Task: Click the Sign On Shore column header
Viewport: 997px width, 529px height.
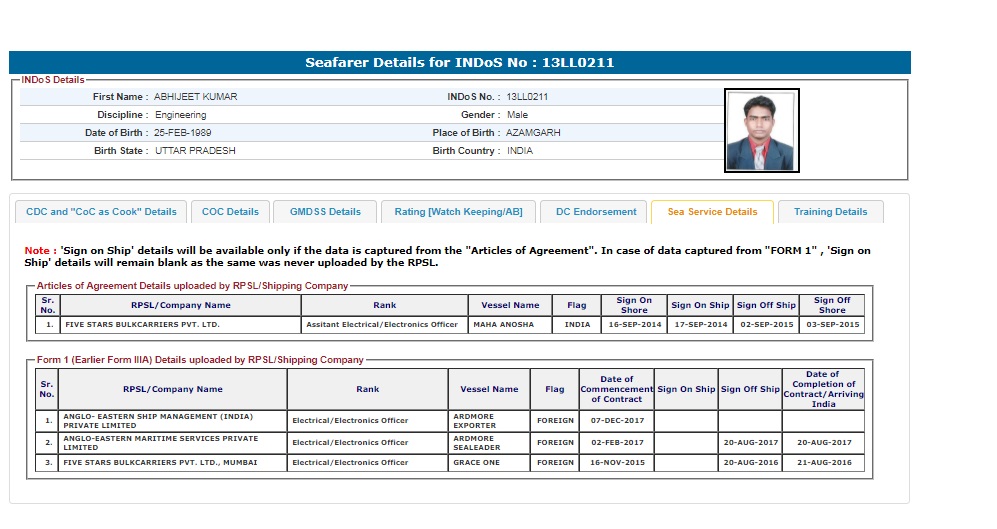Action: (x=634, y=305)
